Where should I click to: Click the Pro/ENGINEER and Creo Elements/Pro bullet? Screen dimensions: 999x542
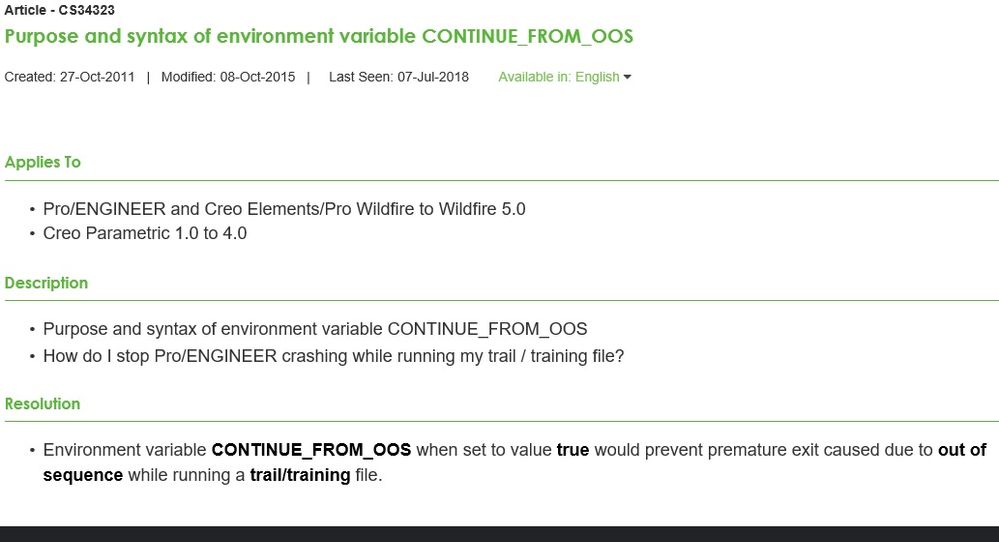(x=284, y=209)
